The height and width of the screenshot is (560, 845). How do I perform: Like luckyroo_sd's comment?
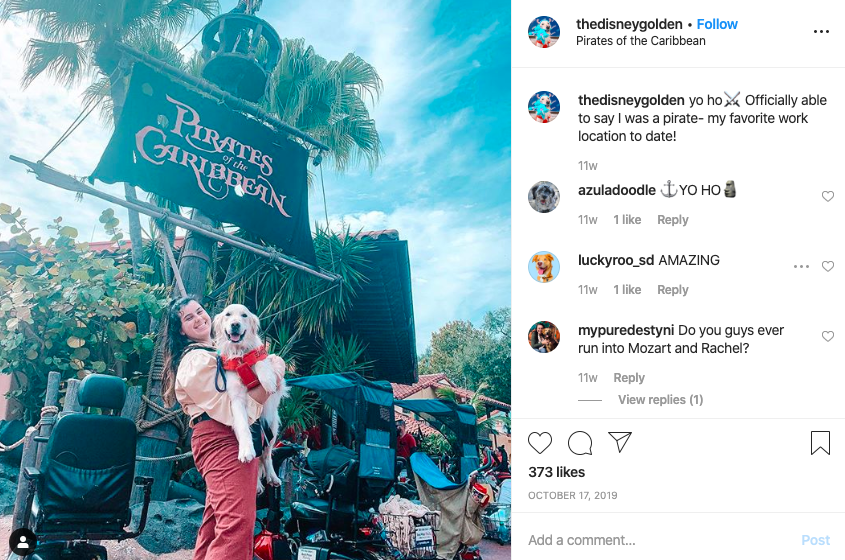[828, 266]
